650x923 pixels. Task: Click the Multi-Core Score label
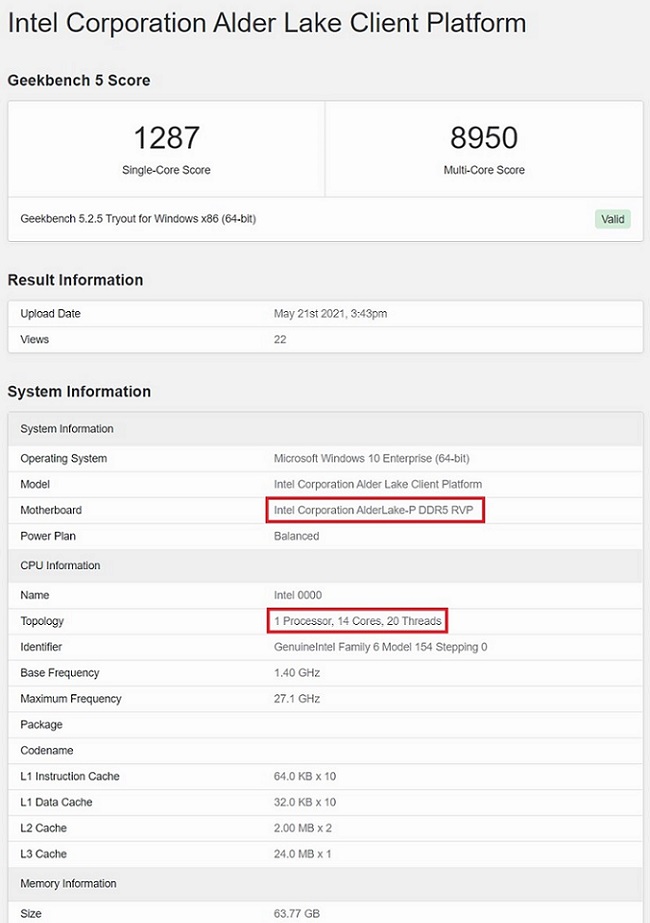pos(484,170)
